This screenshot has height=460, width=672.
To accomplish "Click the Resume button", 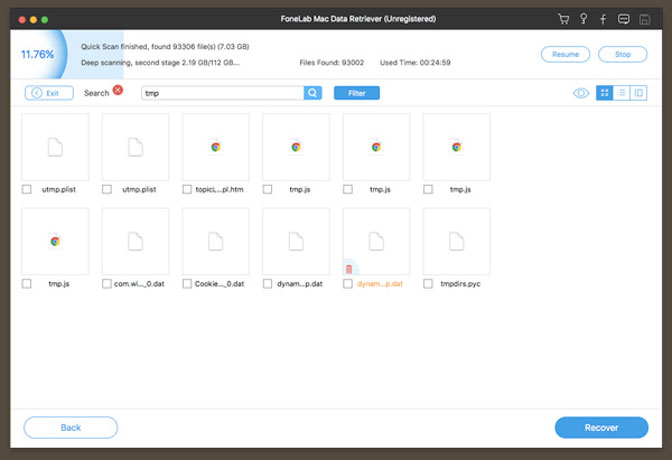I will [x=565, y=54].
